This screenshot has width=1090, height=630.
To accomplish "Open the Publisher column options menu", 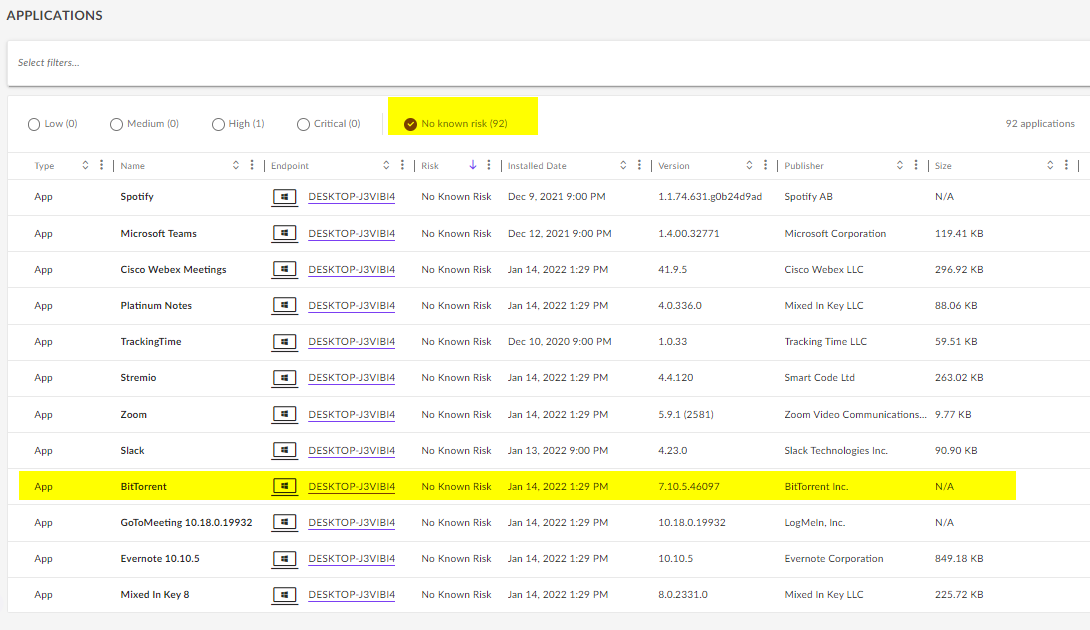I will (916, 165).
